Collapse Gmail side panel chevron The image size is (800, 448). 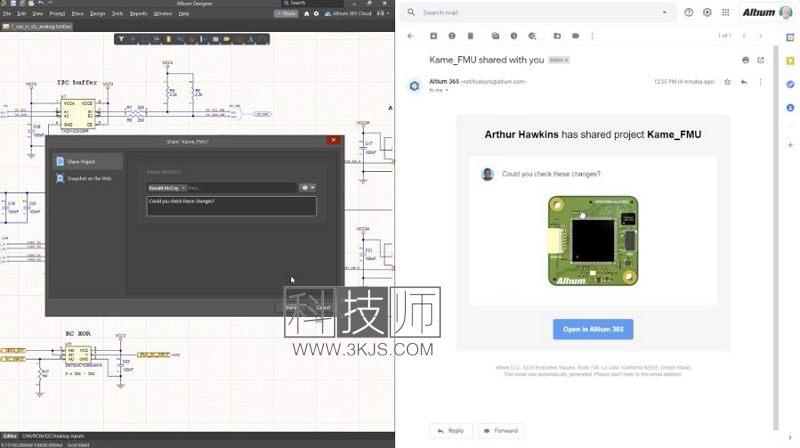click(790, 437)
